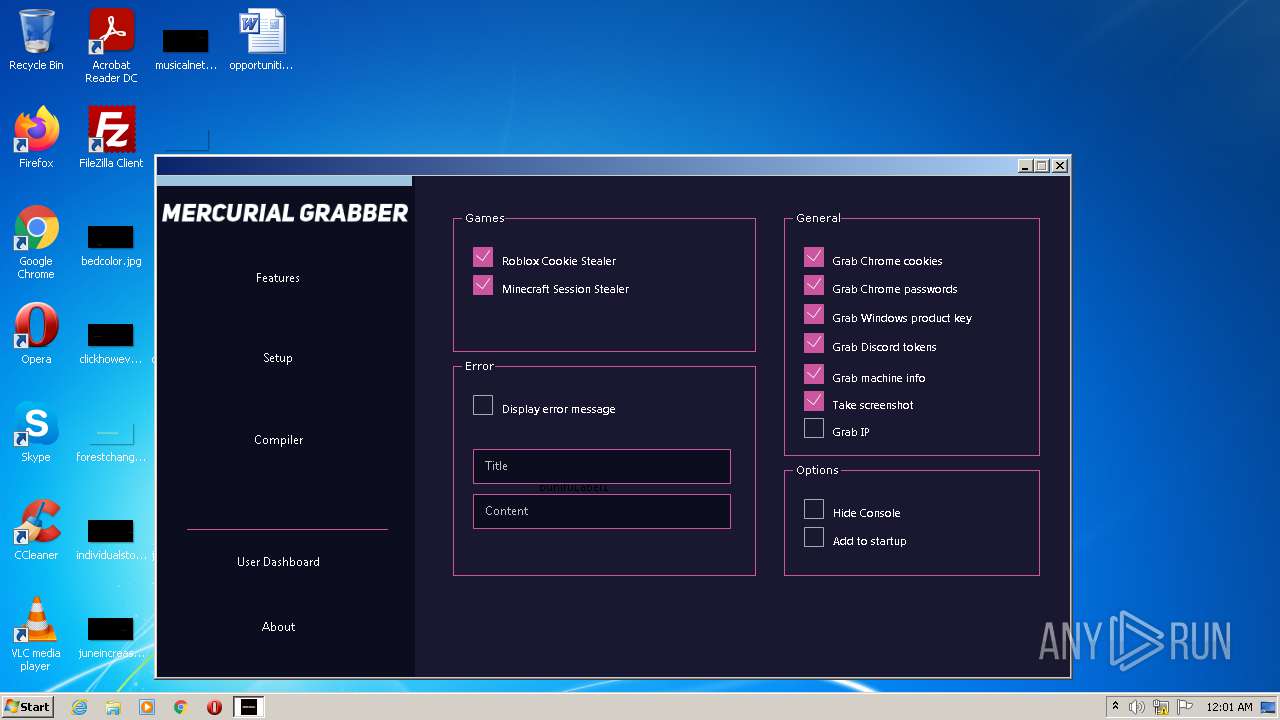Open Internet Explorer from the taskbar

[x=79, y=707]
